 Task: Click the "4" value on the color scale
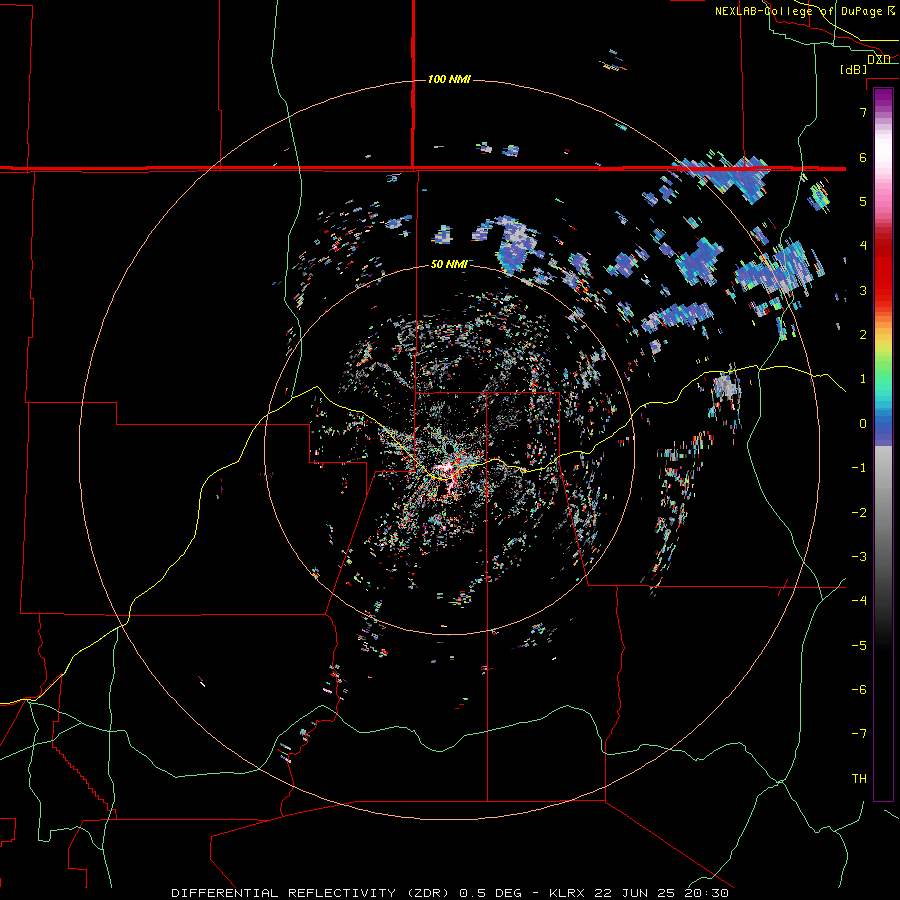tap(863, 246)
